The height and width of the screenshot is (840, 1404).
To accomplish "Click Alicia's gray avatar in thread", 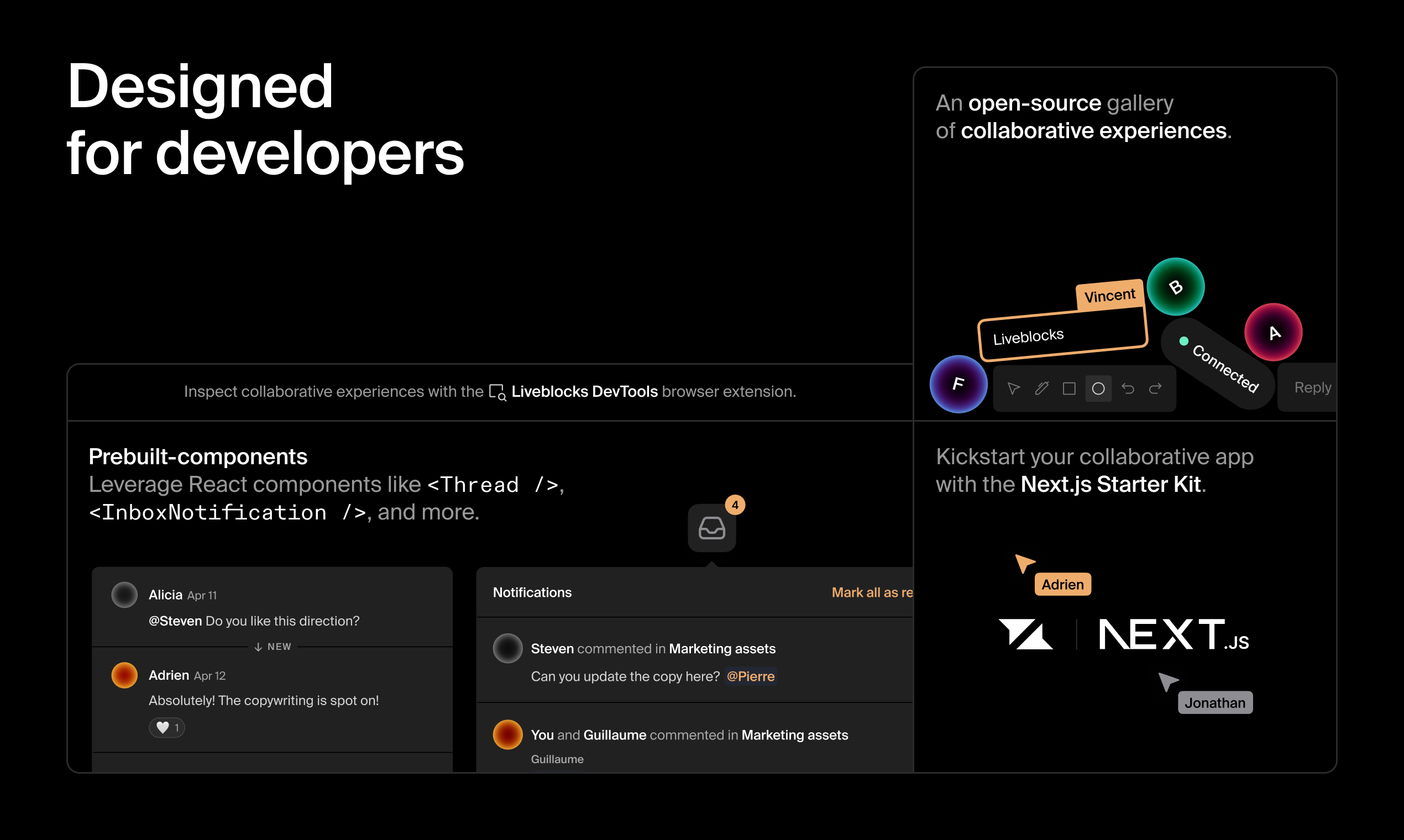I will point(124,595).
